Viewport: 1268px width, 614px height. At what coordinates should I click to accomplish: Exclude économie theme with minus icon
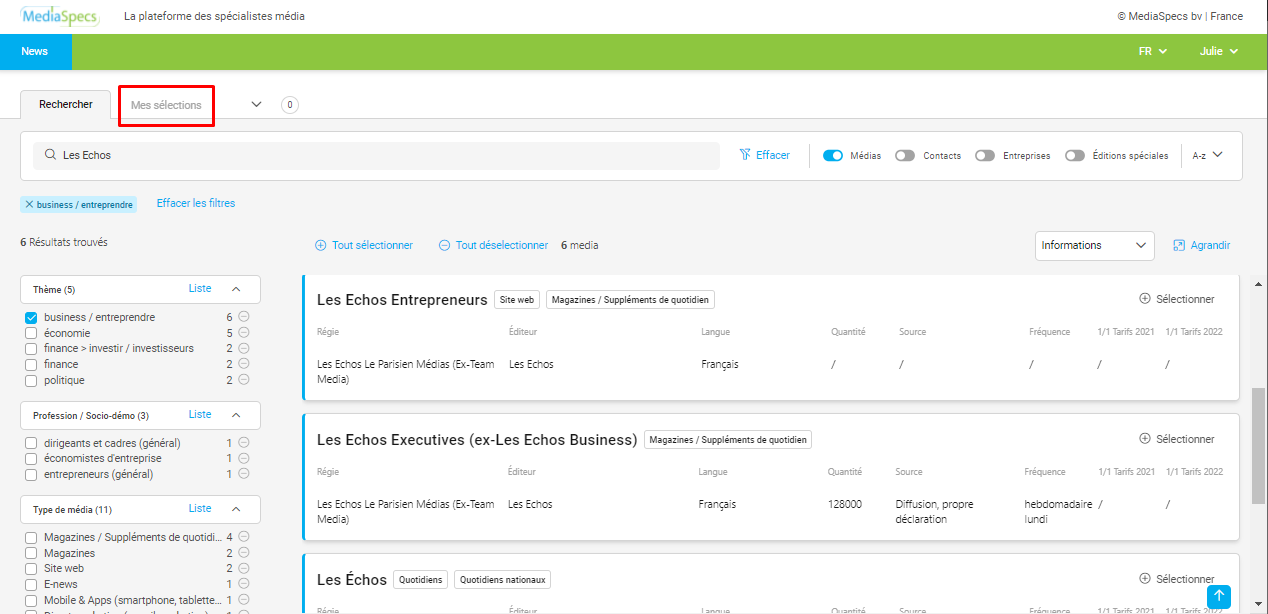pos(243,333)
